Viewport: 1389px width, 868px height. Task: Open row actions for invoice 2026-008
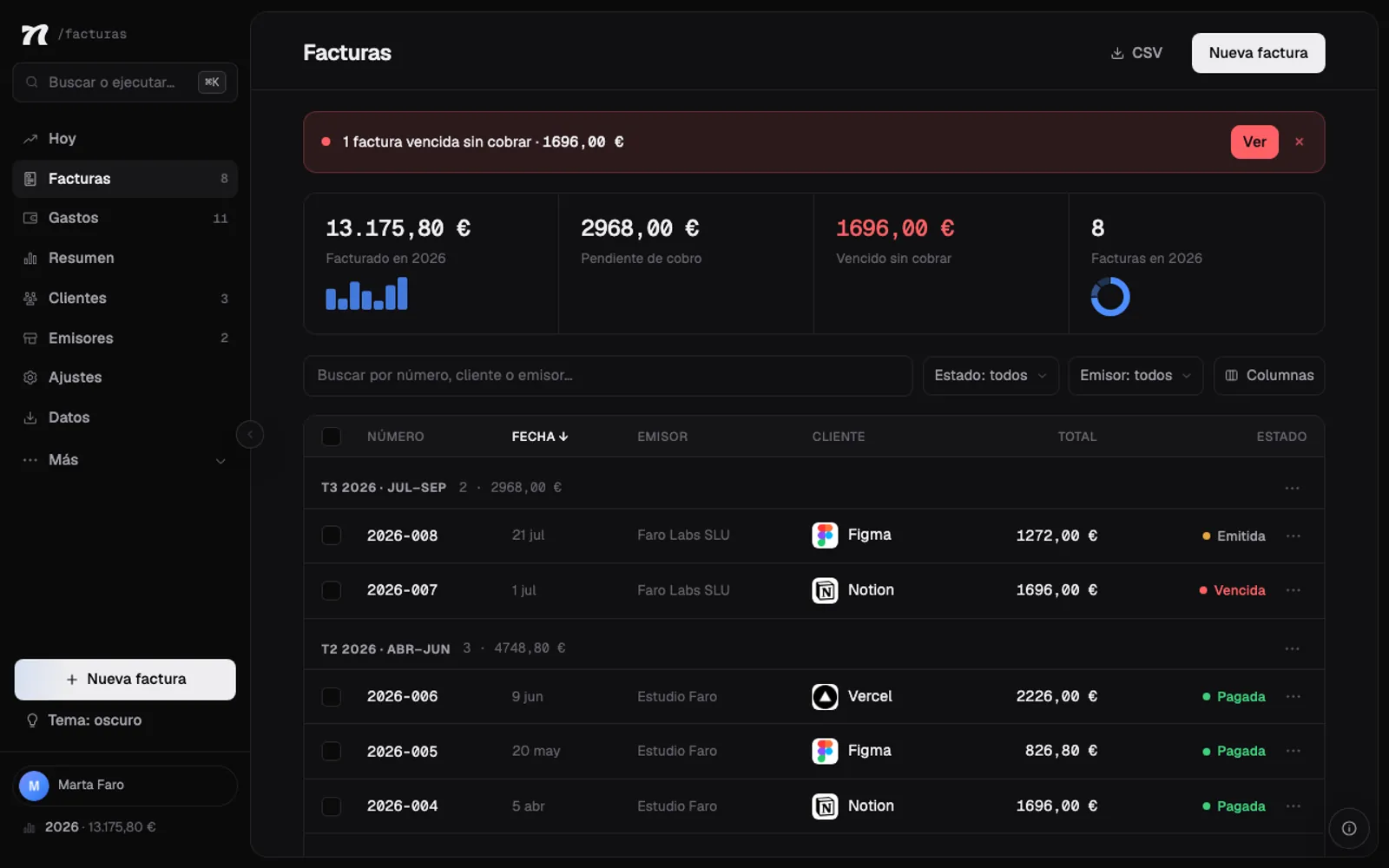1294,536
